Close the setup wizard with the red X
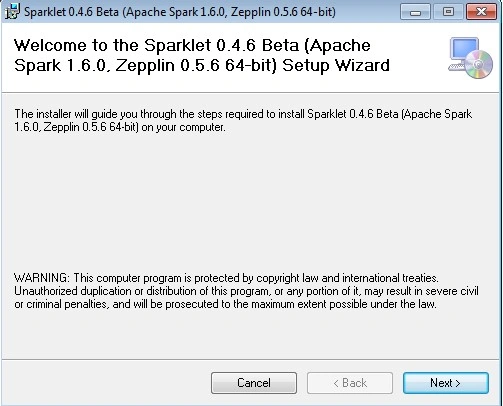The image size is (503, 406). 481,12
